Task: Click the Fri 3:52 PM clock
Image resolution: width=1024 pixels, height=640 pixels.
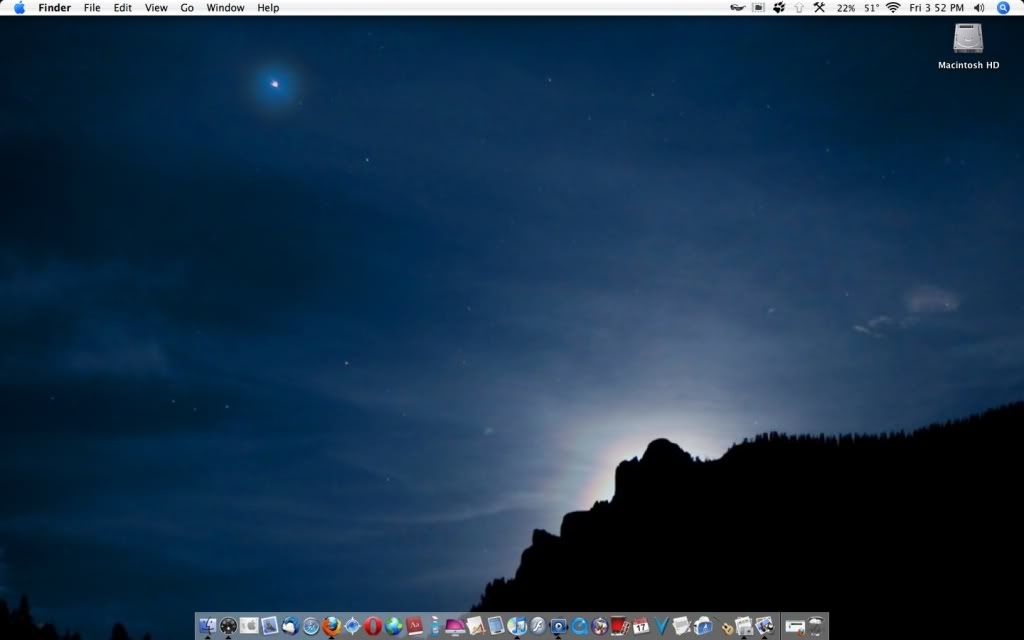Action: 936,8
